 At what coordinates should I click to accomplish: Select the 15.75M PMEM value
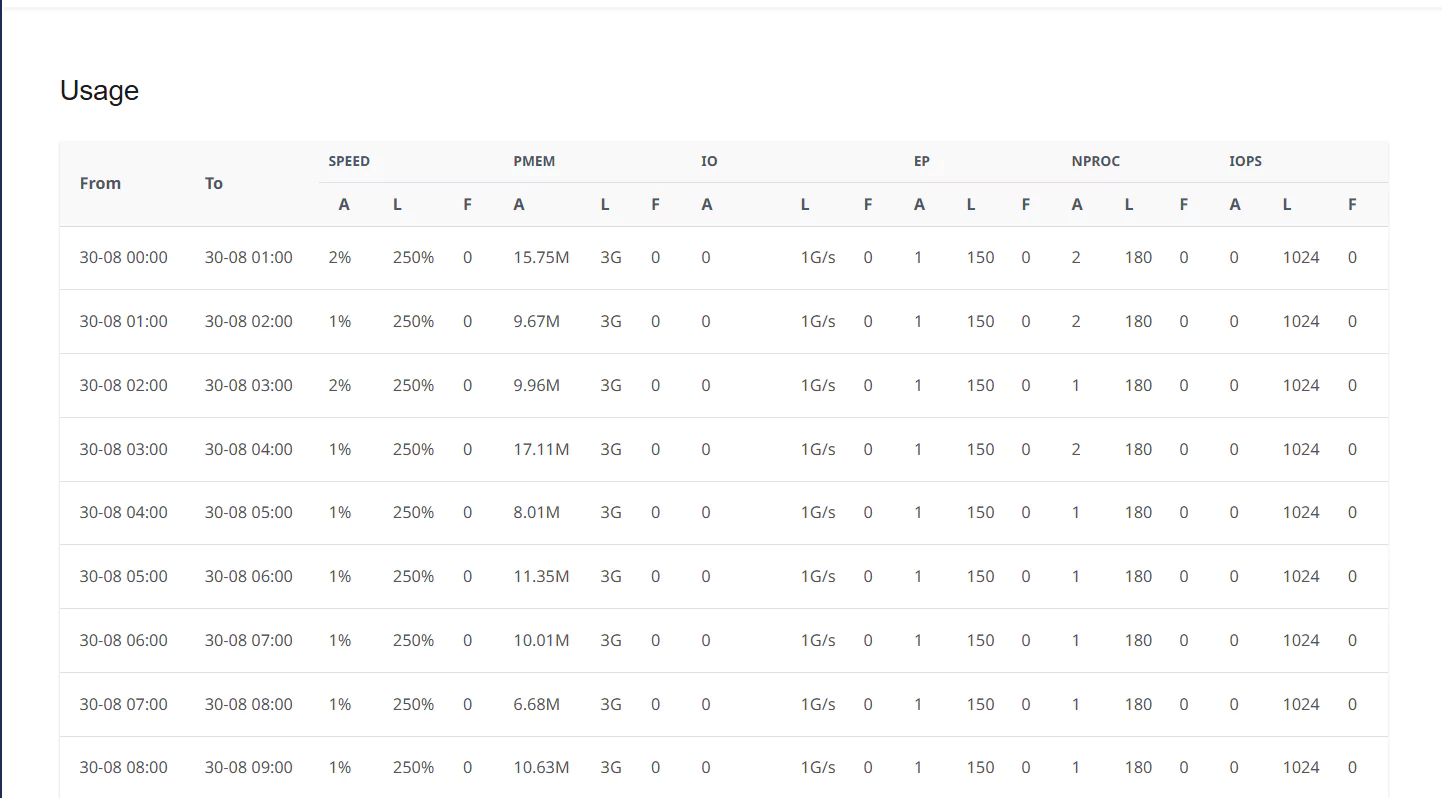point(541,257)
